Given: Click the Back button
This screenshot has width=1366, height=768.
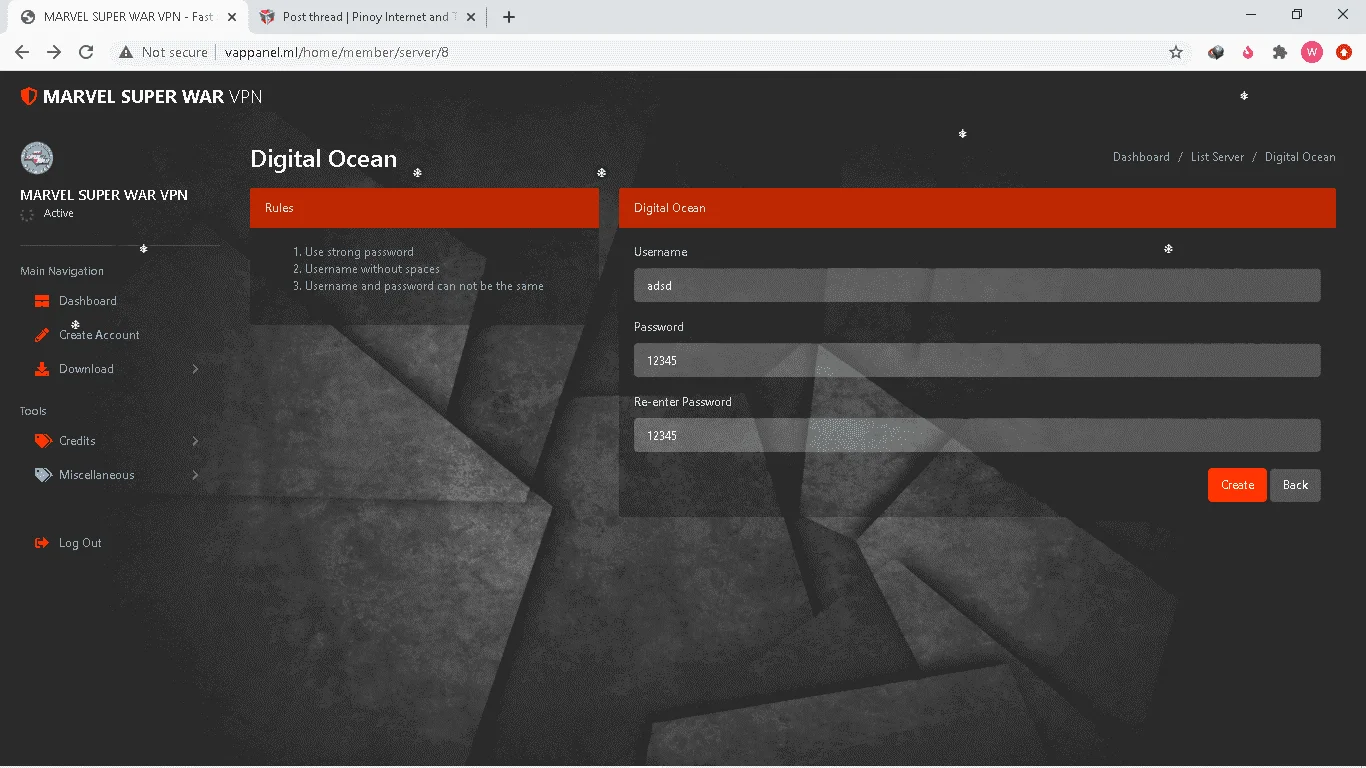Looking at the screenshot, I should tap(1295, 485).
